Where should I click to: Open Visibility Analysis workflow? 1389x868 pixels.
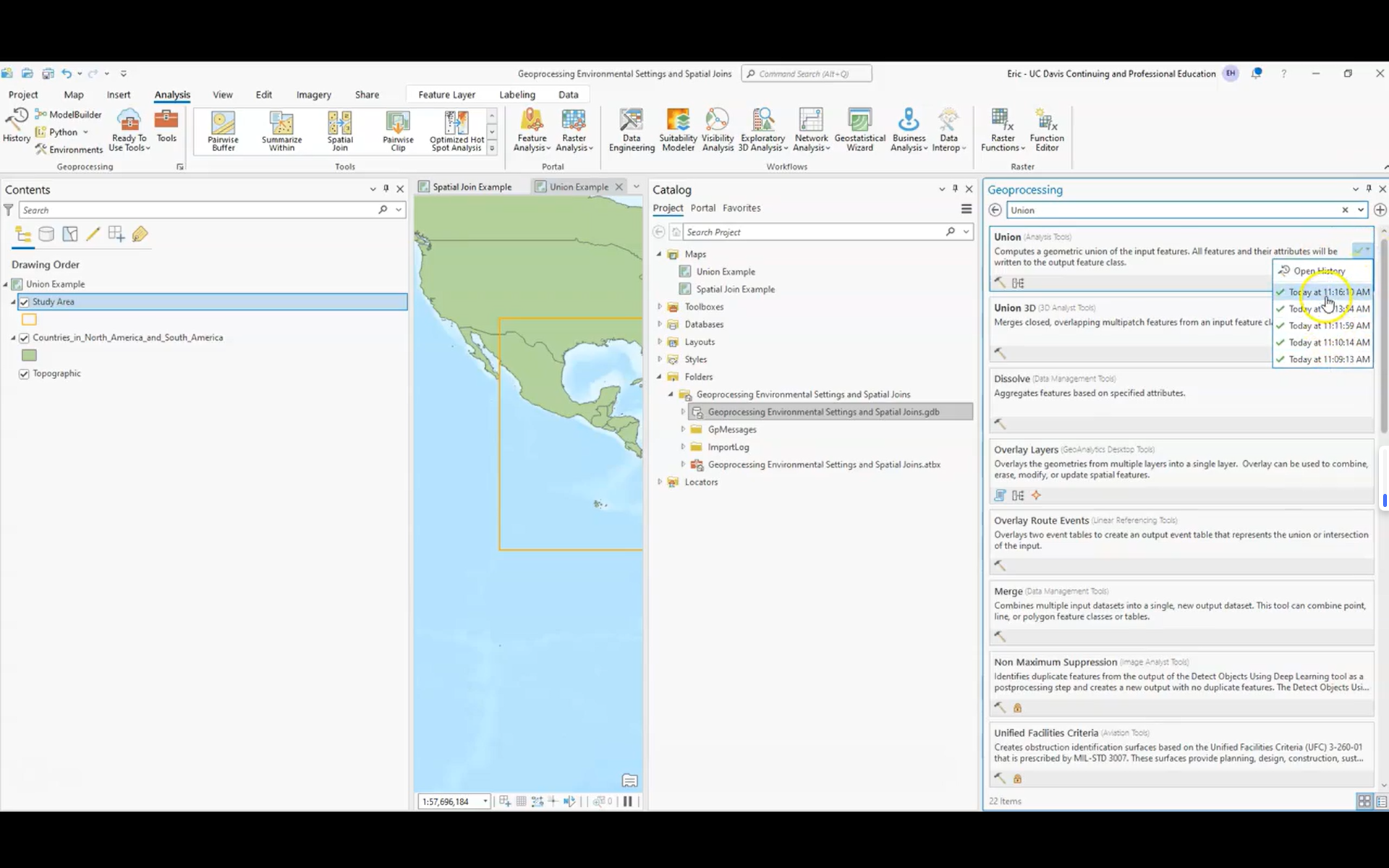tap(718, 130)
